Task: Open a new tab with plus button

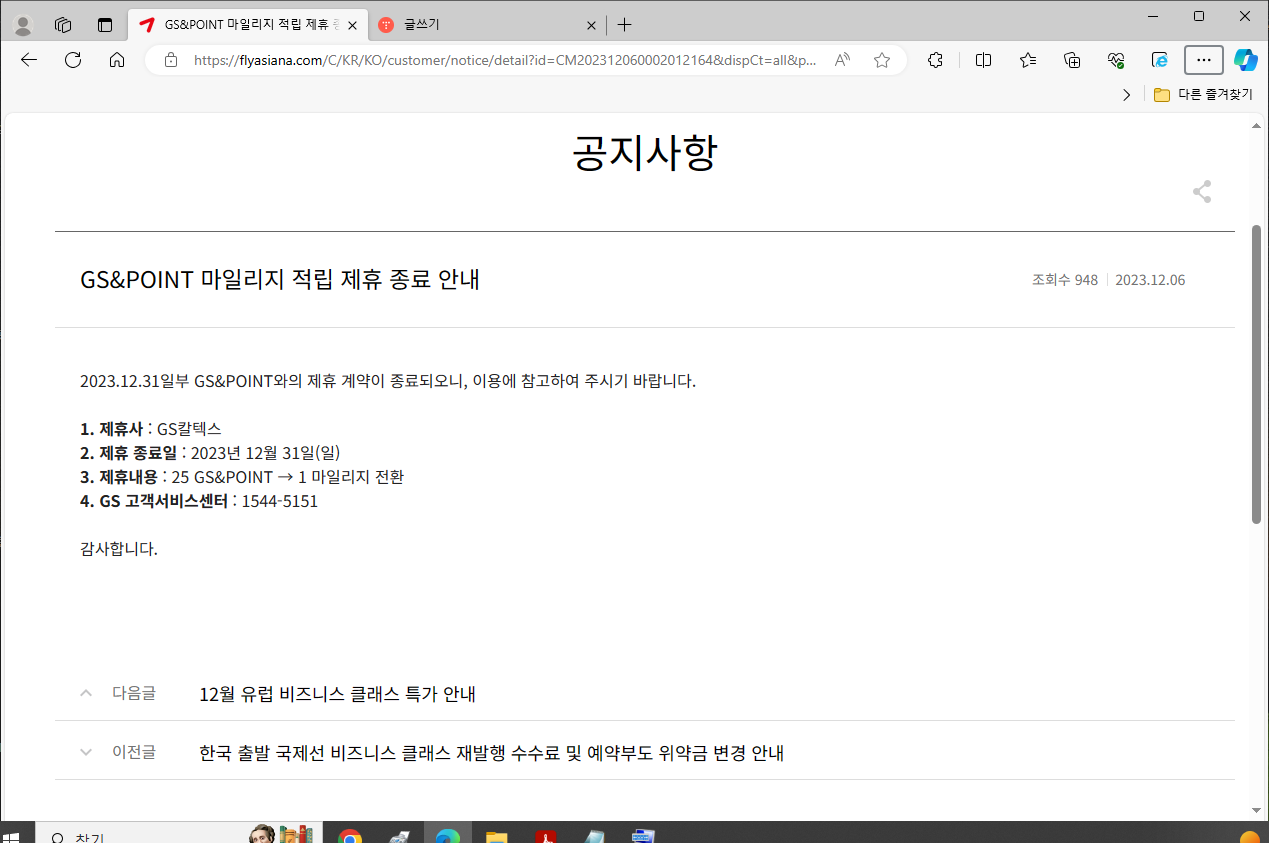Action: [625, 25]
